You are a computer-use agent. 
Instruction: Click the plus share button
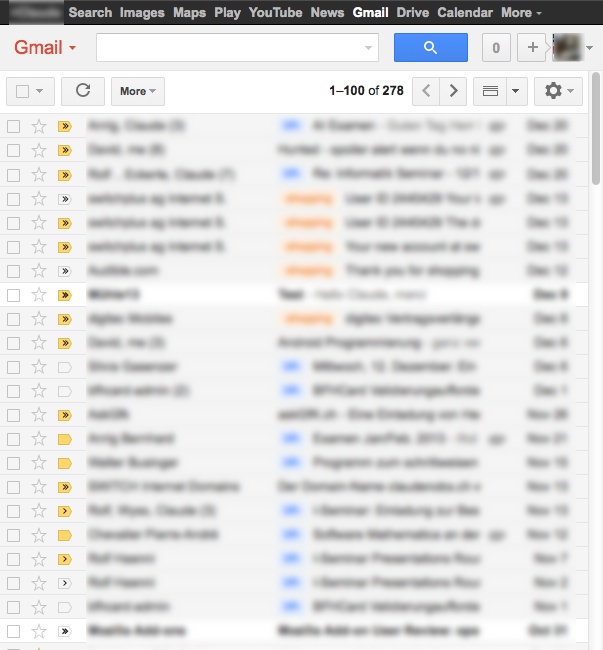point(532,48)
